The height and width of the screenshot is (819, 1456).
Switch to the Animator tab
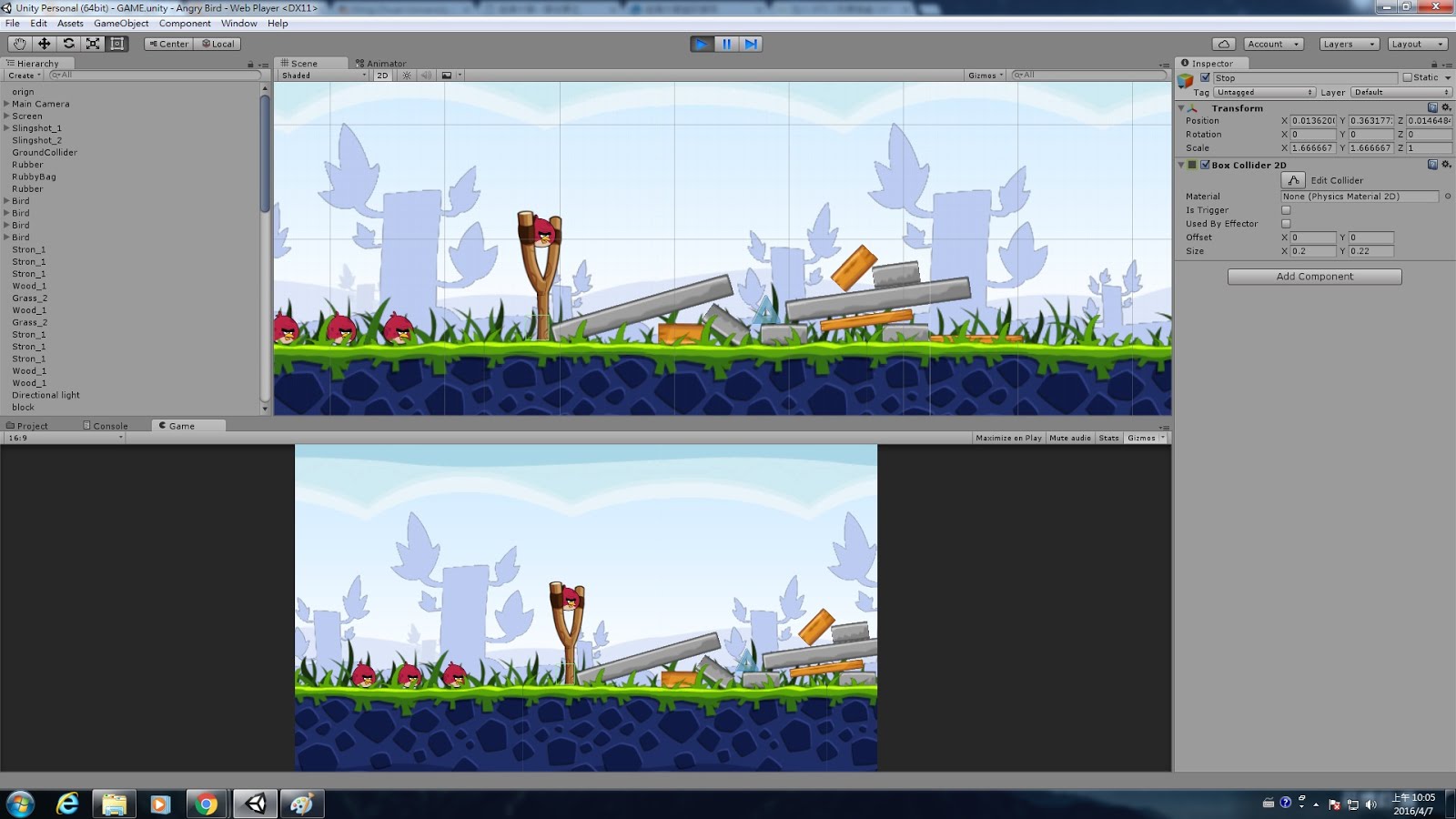click(380, 64)
